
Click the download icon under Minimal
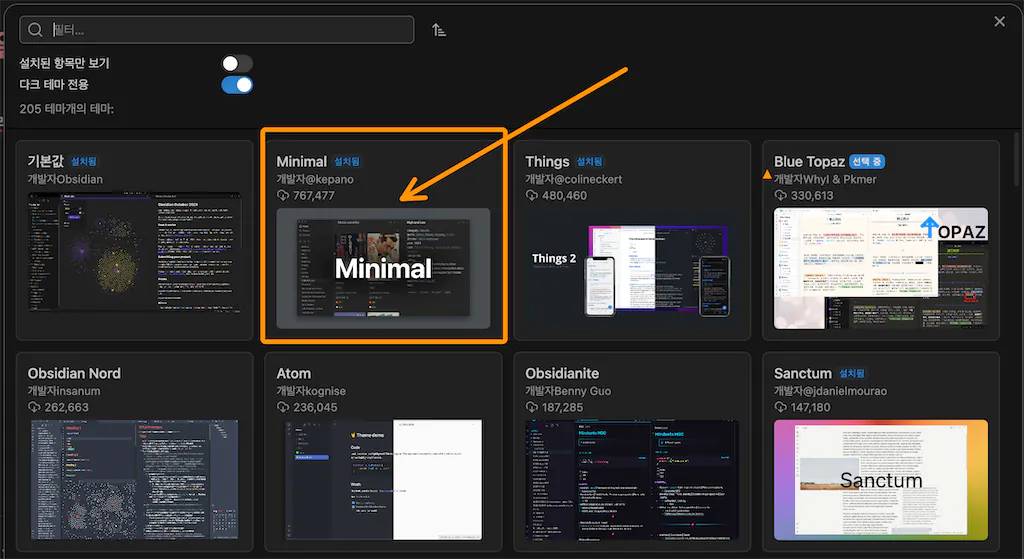283,196
